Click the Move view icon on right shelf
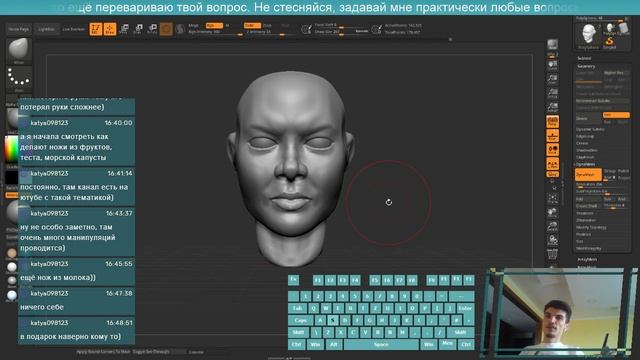 click(x=552, y=213)
